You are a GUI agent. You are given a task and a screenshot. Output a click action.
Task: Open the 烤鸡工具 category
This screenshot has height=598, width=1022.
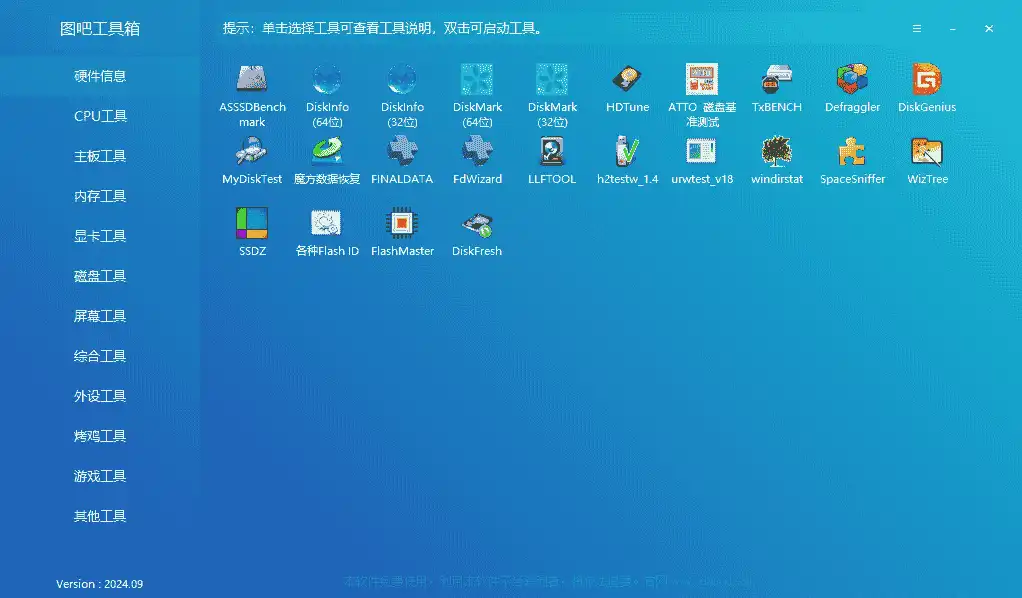pos(100,436)
